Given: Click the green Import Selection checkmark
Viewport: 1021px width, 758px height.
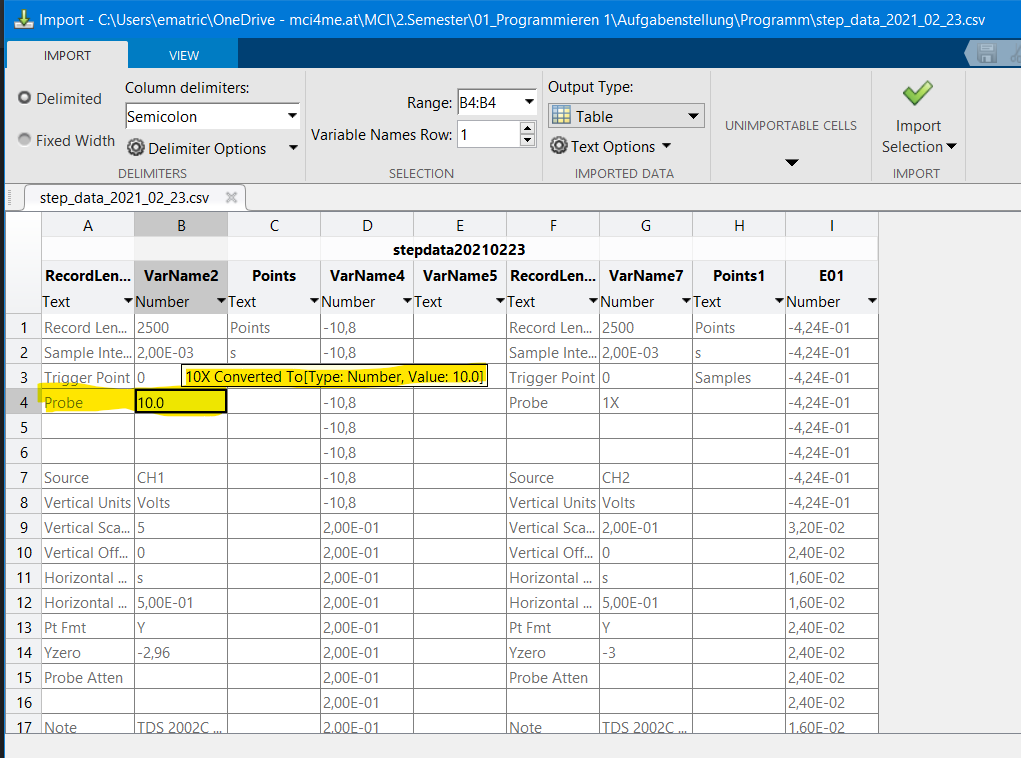Looking at the screenshot, I should [917, 95].
